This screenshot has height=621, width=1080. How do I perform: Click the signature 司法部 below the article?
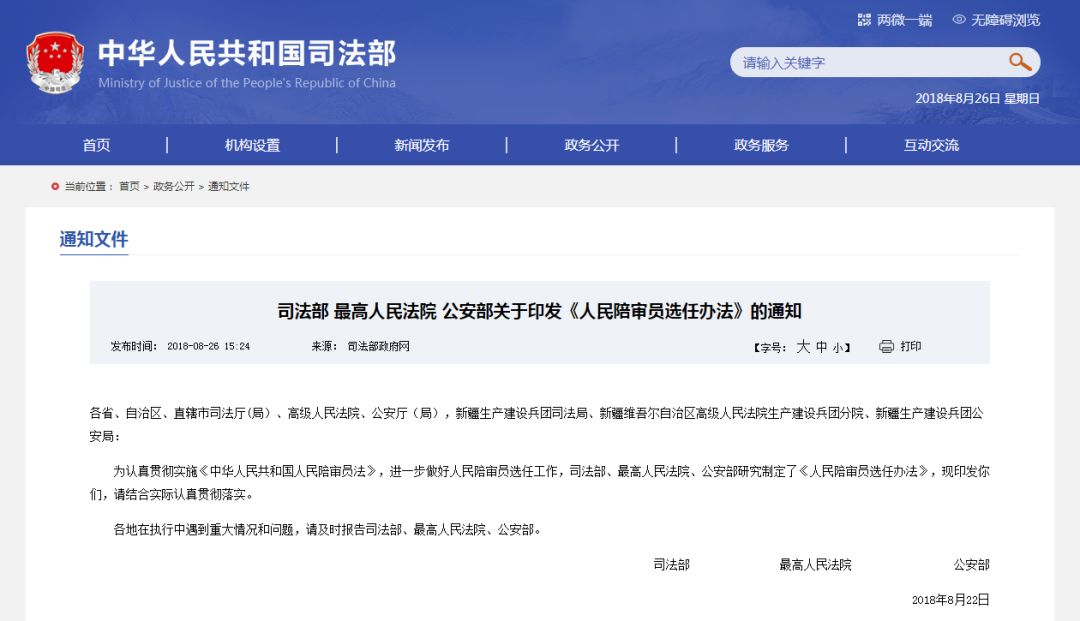tap(672, 565)
